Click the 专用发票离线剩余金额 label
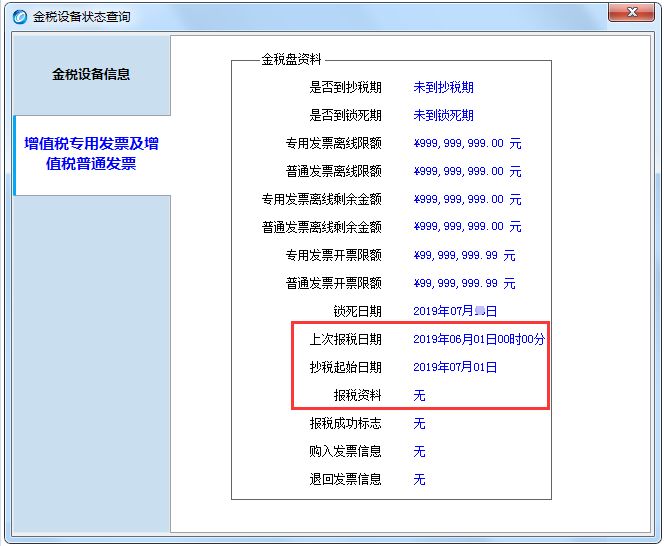Screen dimensions: 664x546 click(x=322, y=199)
